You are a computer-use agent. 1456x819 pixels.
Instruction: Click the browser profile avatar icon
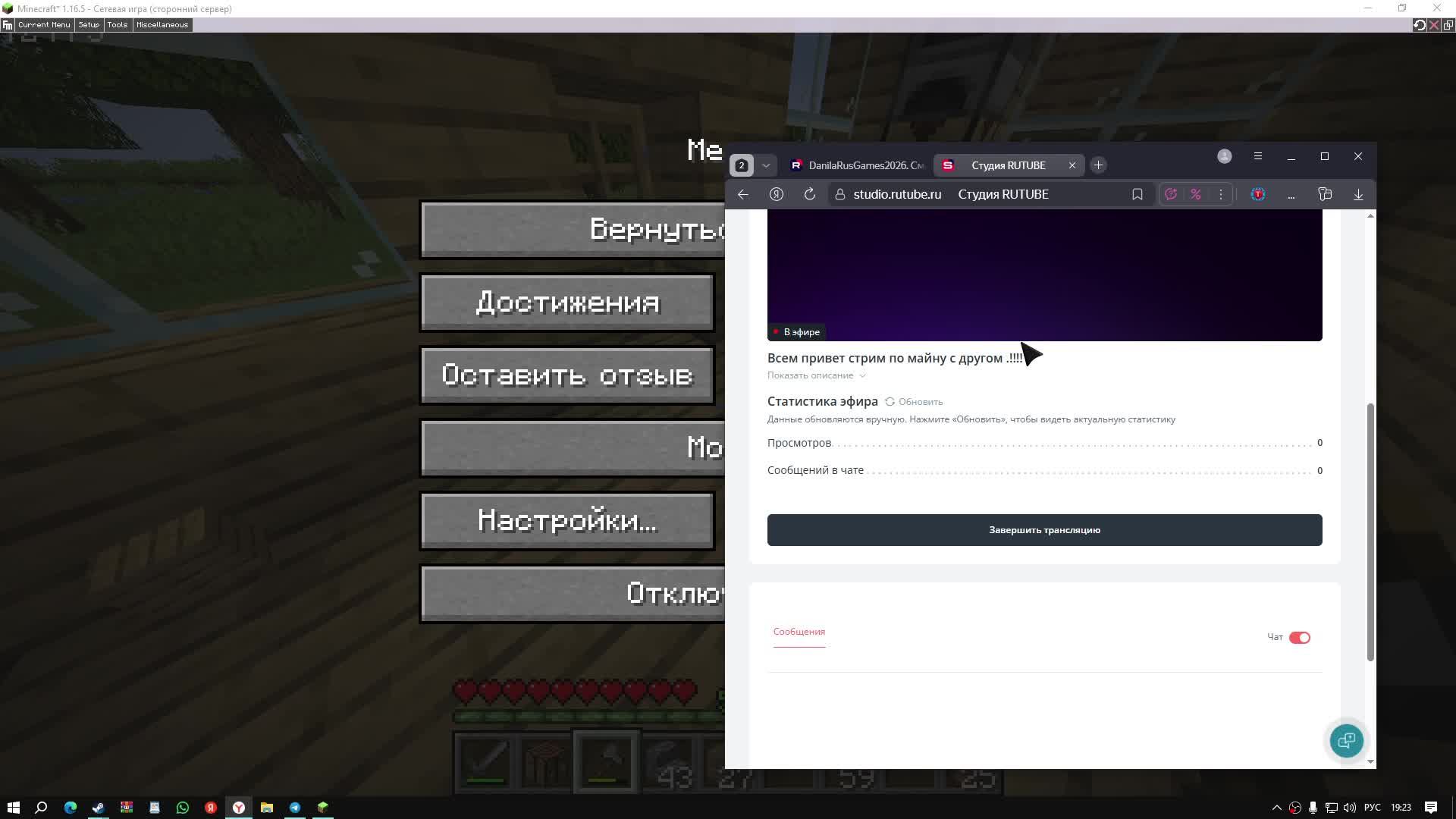point(1224,156)
